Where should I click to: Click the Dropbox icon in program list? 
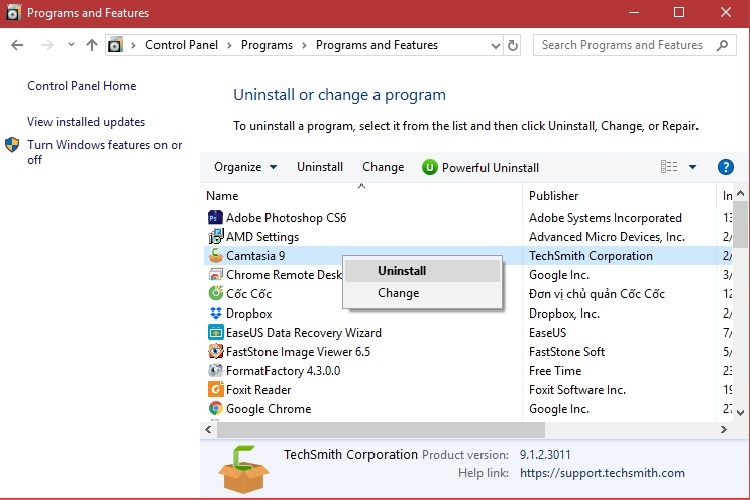pyautogui.click(x=215, y=314)
